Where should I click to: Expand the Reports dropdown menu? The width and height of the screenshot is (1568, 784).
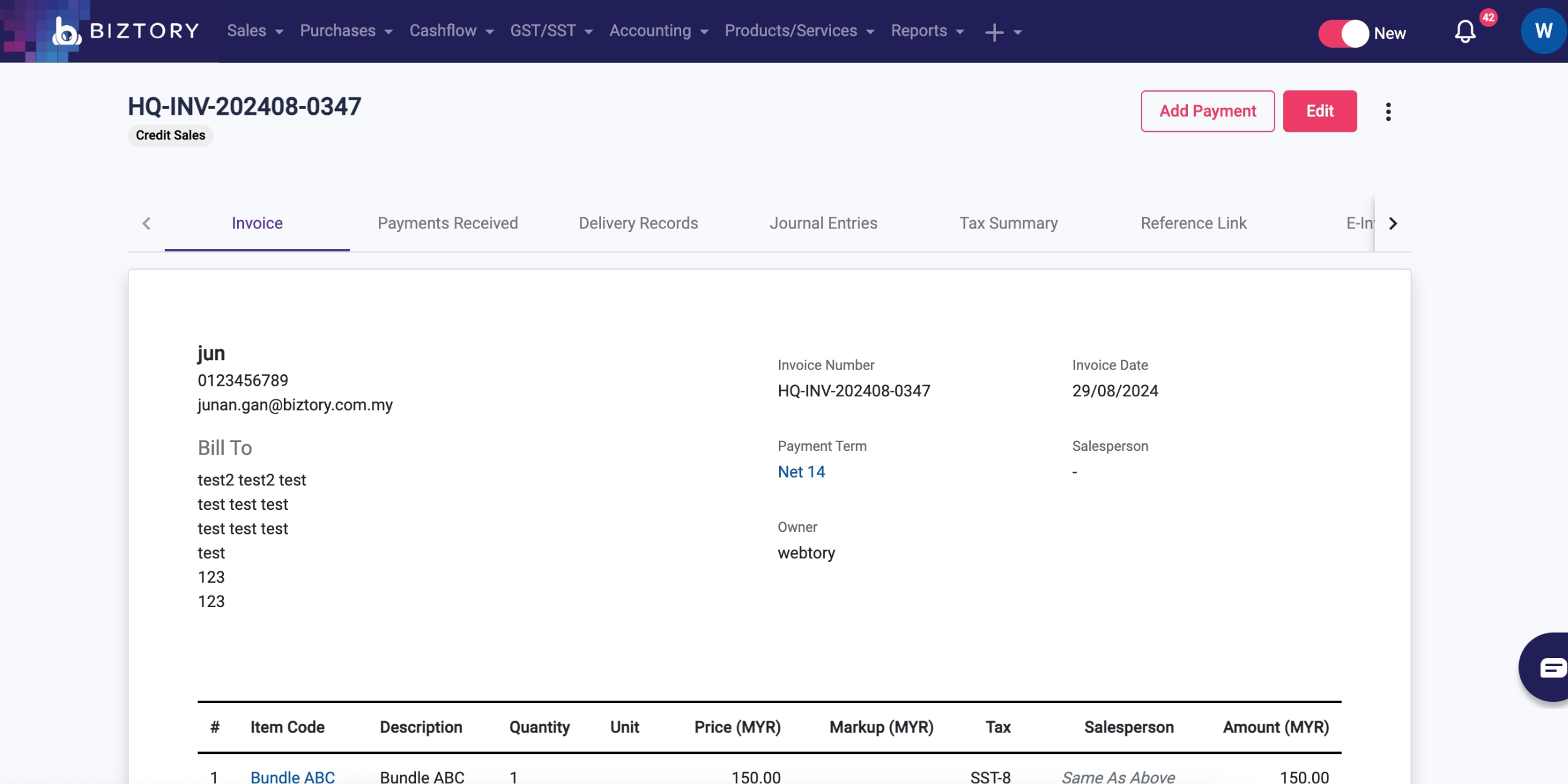pos(927,31)
